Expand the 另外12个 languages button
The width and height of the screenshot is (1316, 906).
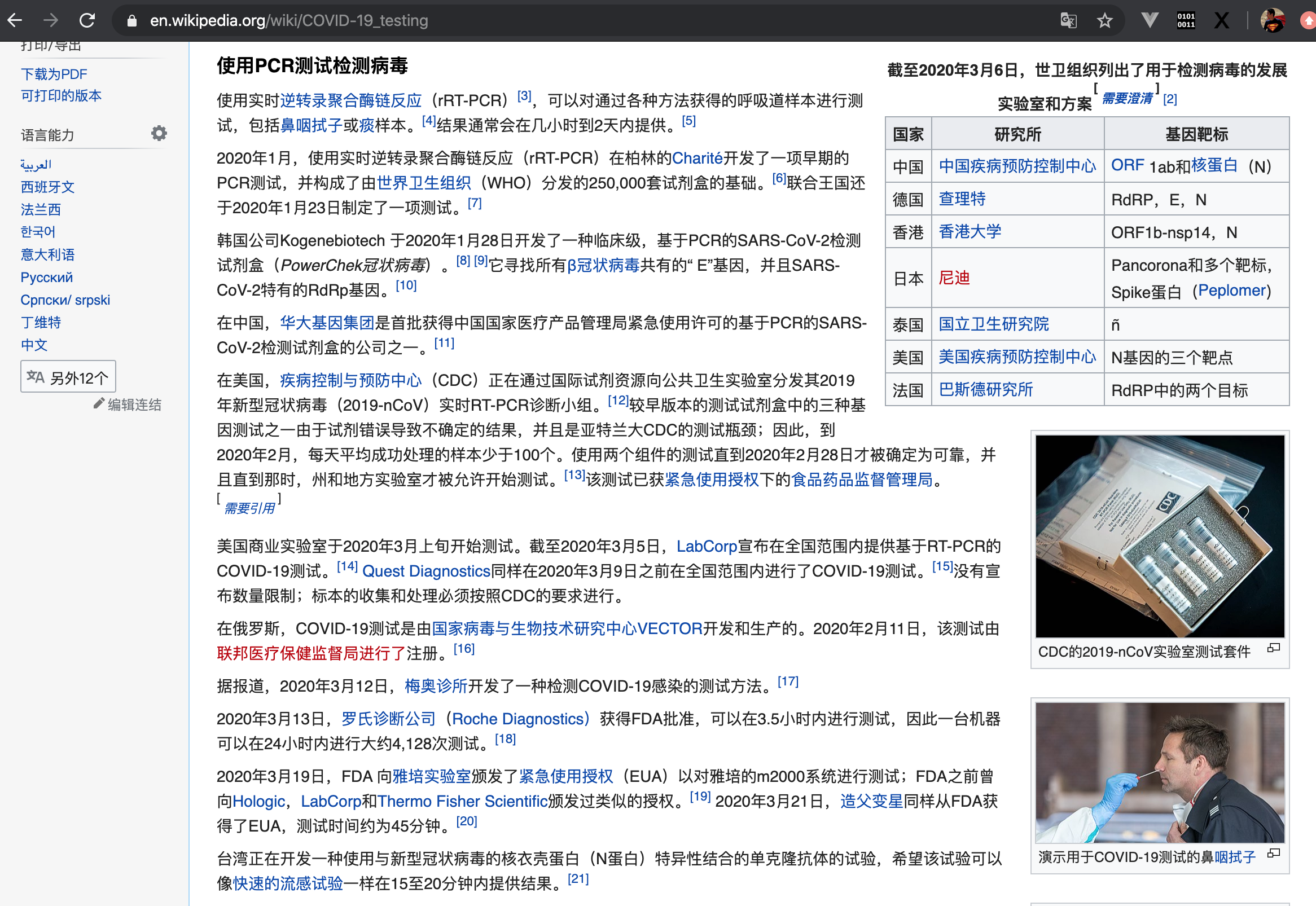pyautogui.click(x=68, y=377)
